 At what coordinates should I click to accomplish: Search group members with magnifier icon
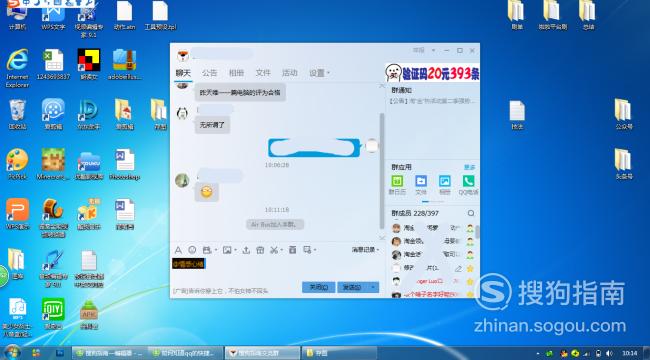(x=471, y=213)
